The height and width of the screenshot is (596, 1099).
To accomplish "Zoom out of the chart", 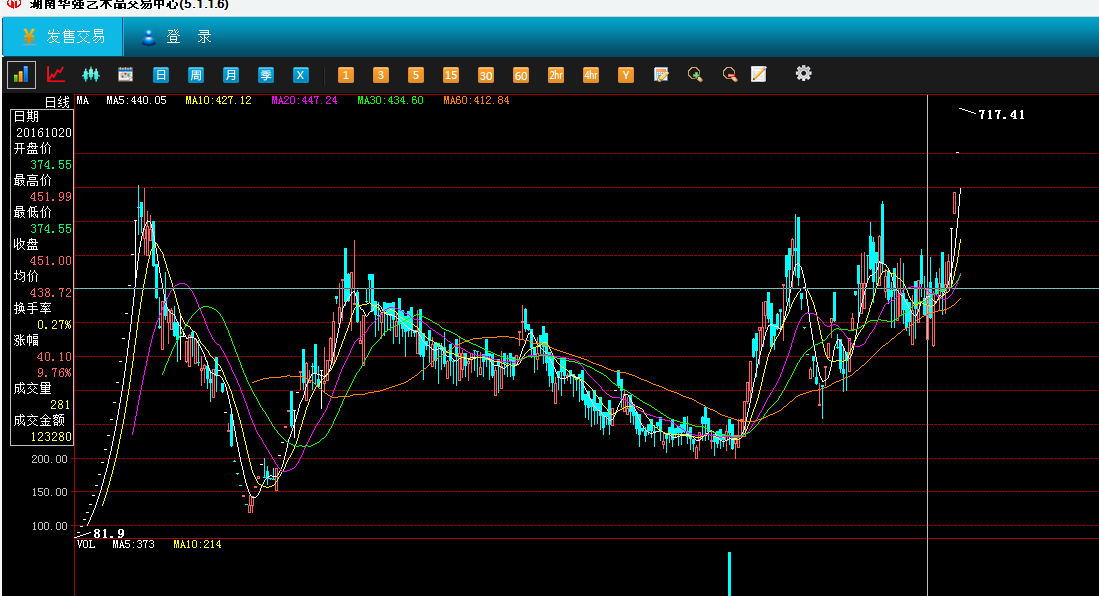I will pos(730,74).
